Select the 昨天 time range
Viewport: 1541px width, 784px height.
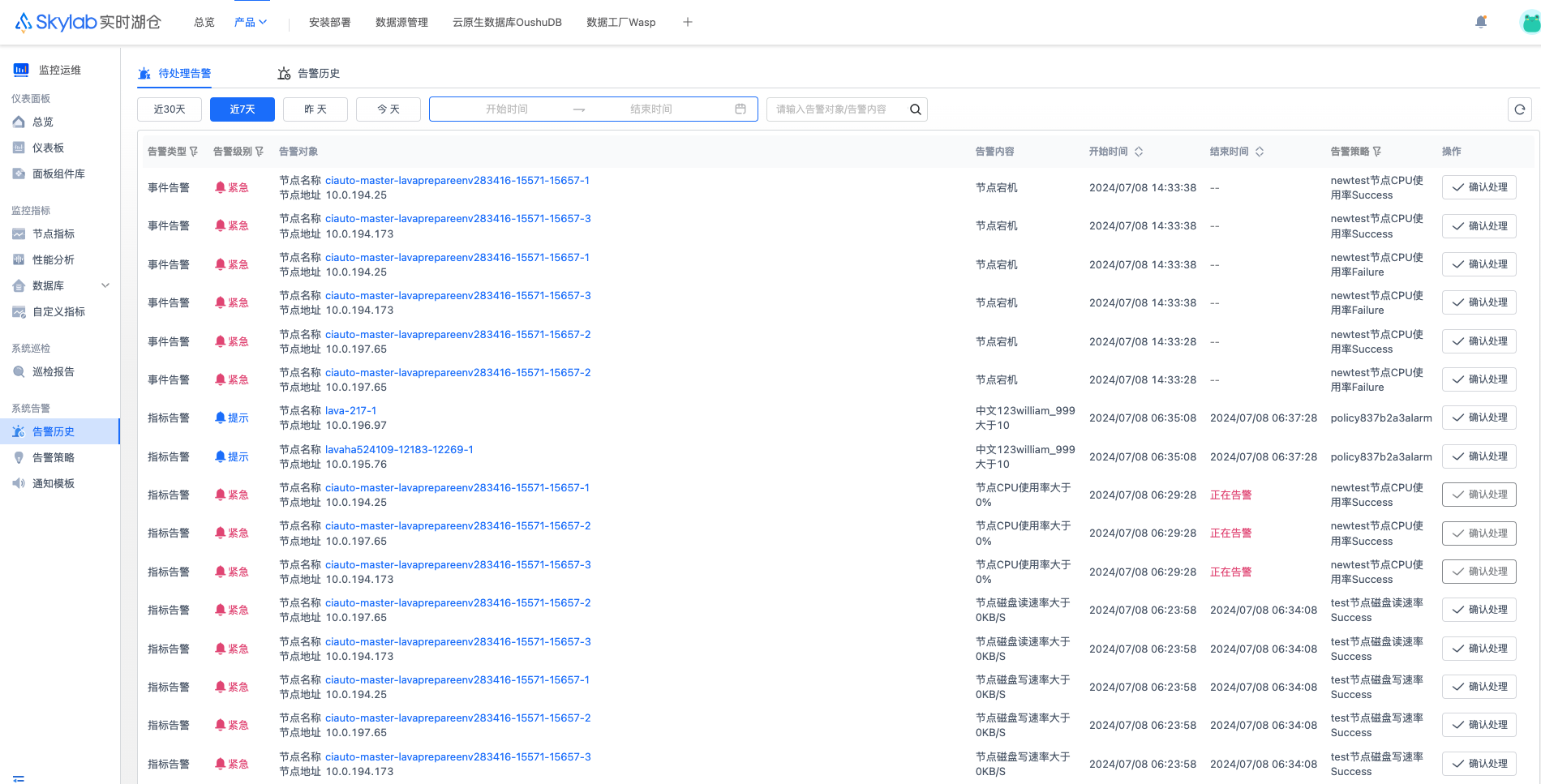(315, 109)
